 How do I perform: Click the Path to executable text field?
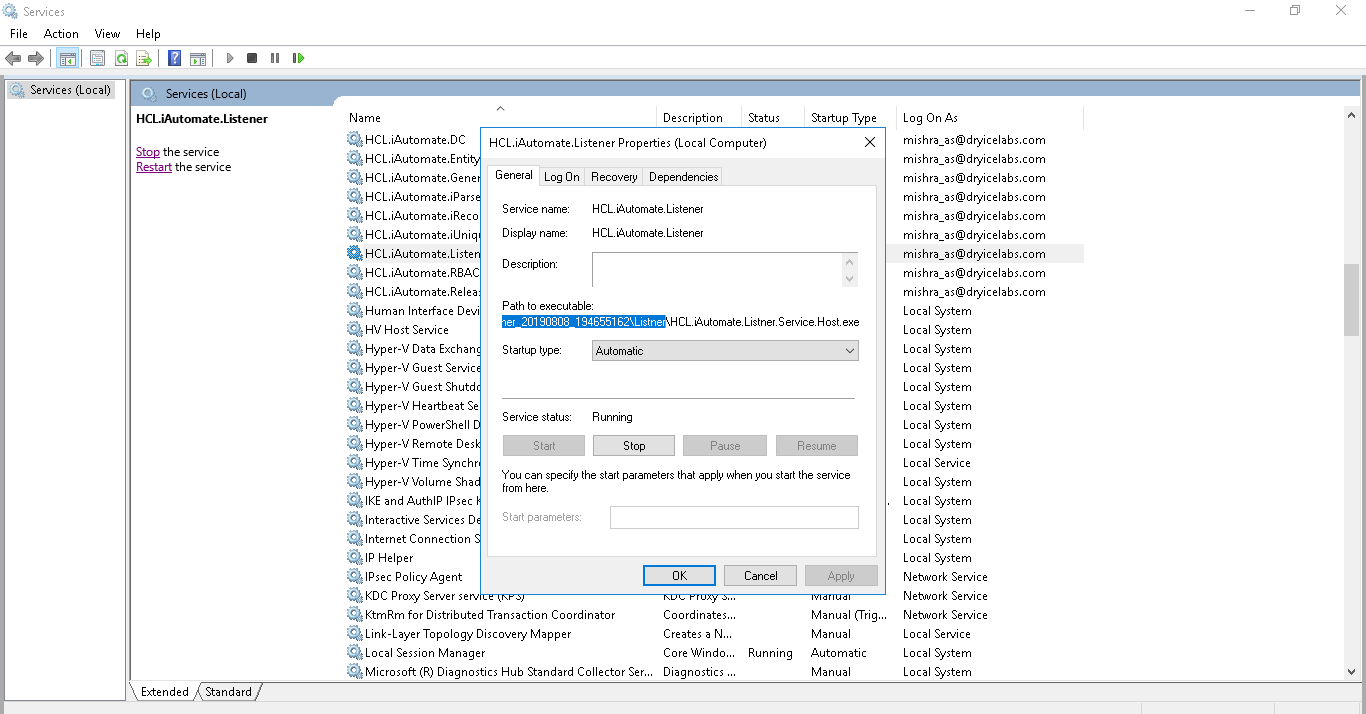(680, 322)
